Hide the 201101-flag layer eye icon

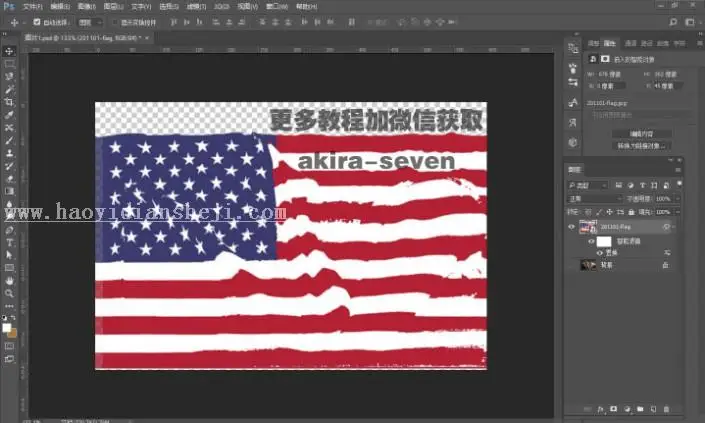coord(571,227)
